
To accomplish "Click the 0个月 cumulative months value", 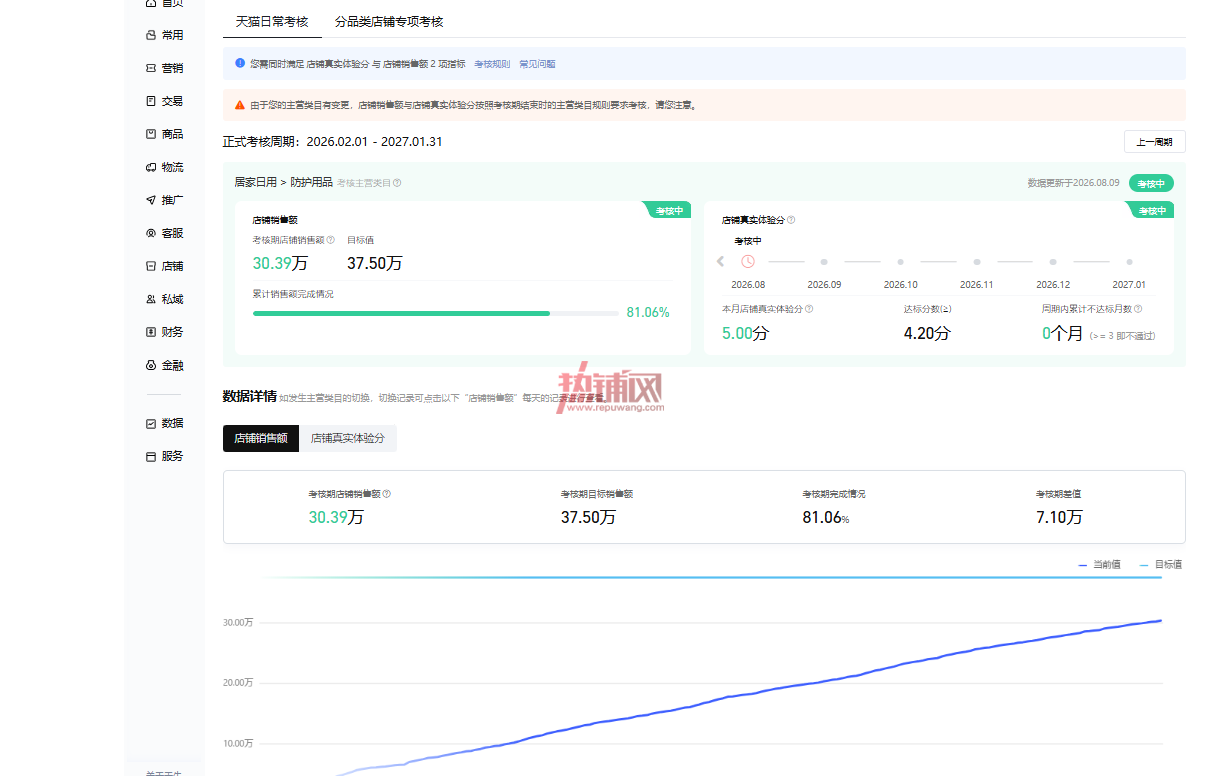I will coord(1062,333).
